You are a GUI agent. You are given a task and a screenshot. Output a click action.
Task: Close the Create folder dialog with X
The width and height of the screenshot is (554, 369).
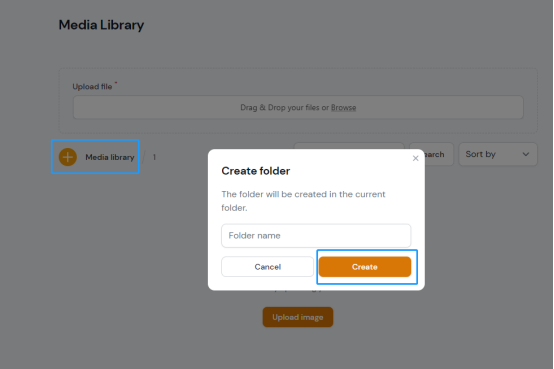click(x=416, y=158)
